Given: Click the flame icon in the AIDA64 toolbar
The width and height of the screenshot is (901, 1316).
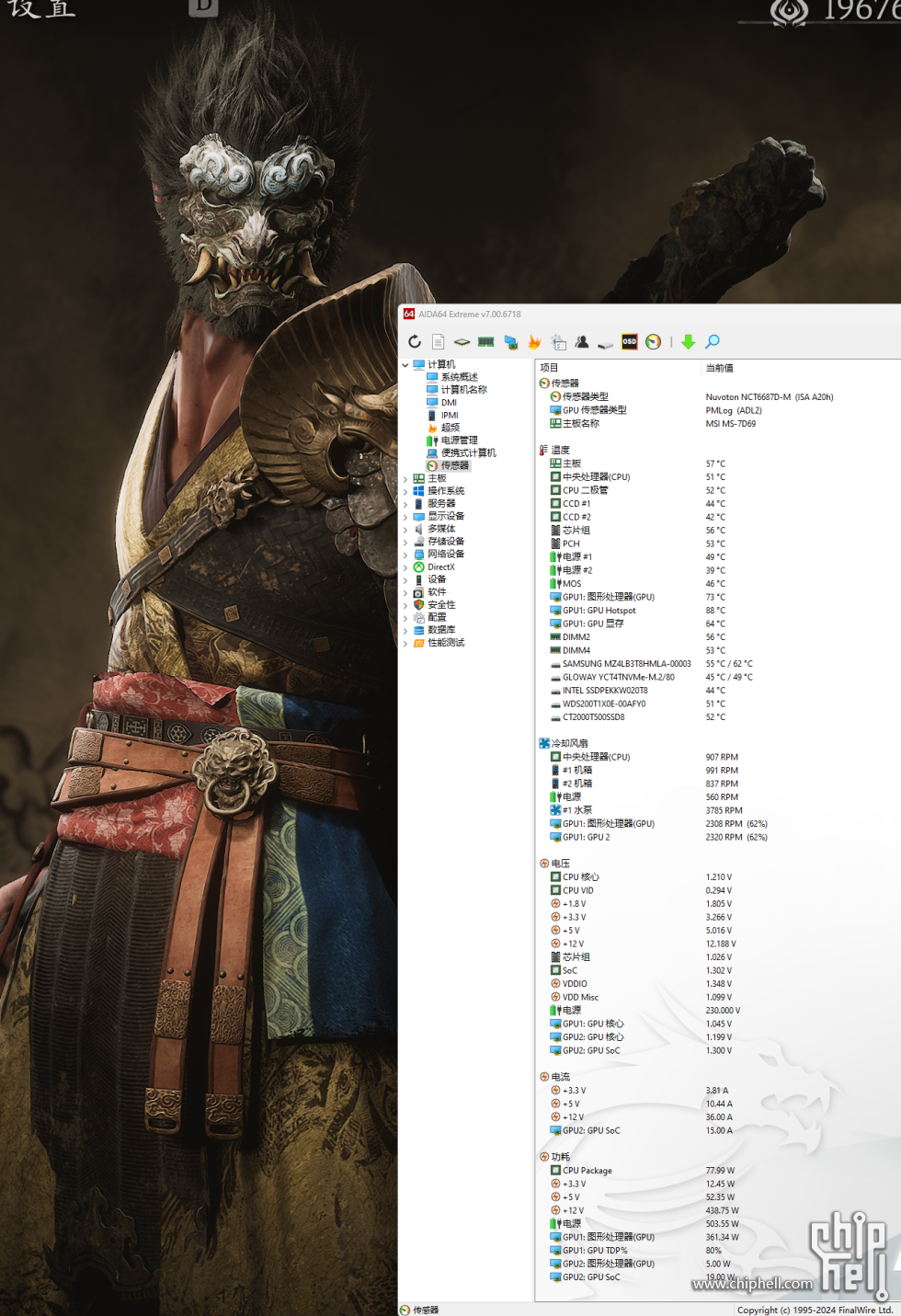Looking at the screenshot, I should pos(534,342).
